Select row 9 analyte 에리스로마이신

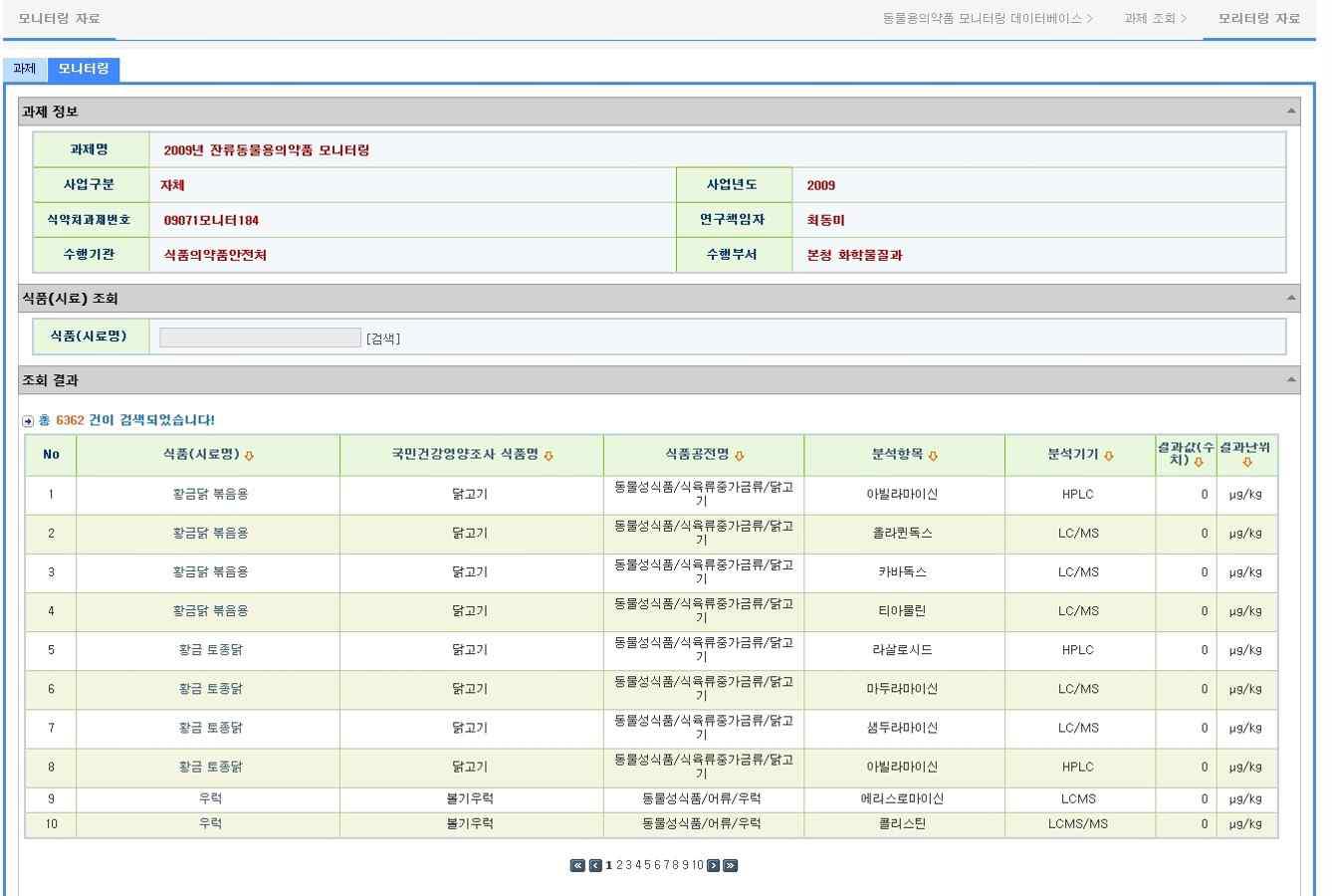pyautogui.click(x=903, y=799)
